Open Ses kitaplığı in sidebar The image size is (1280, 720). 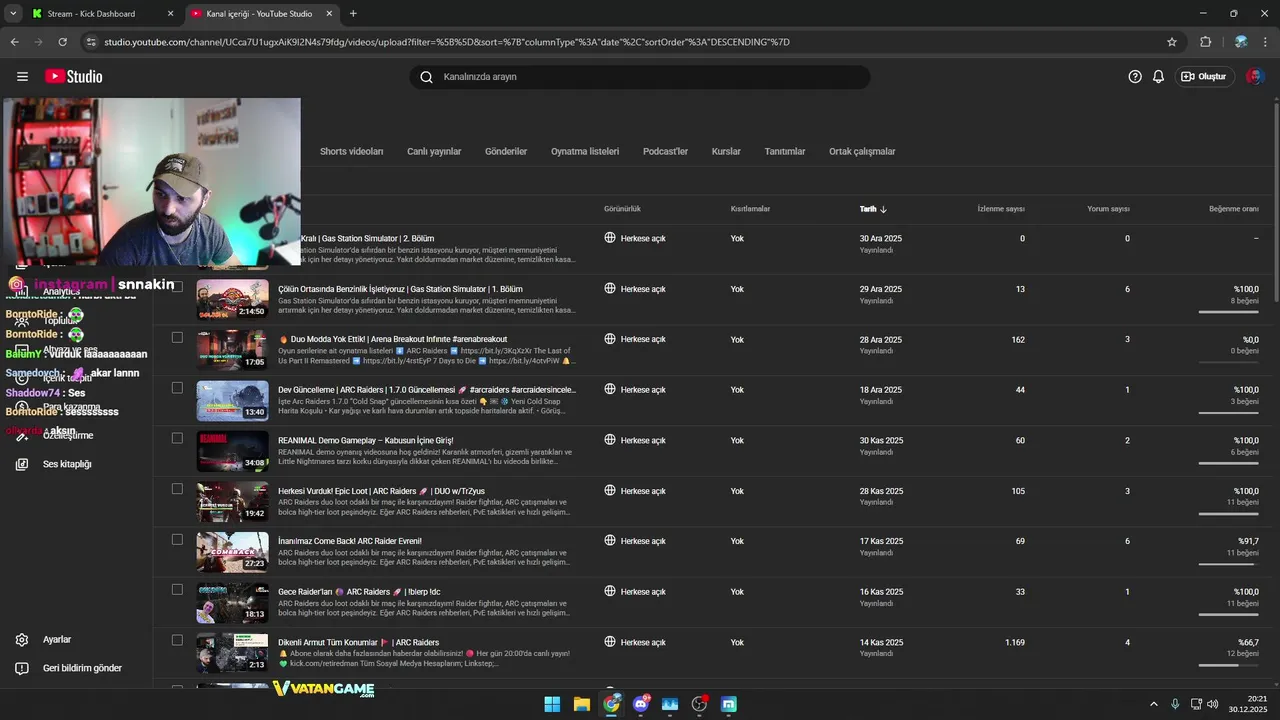click(67, 464)
